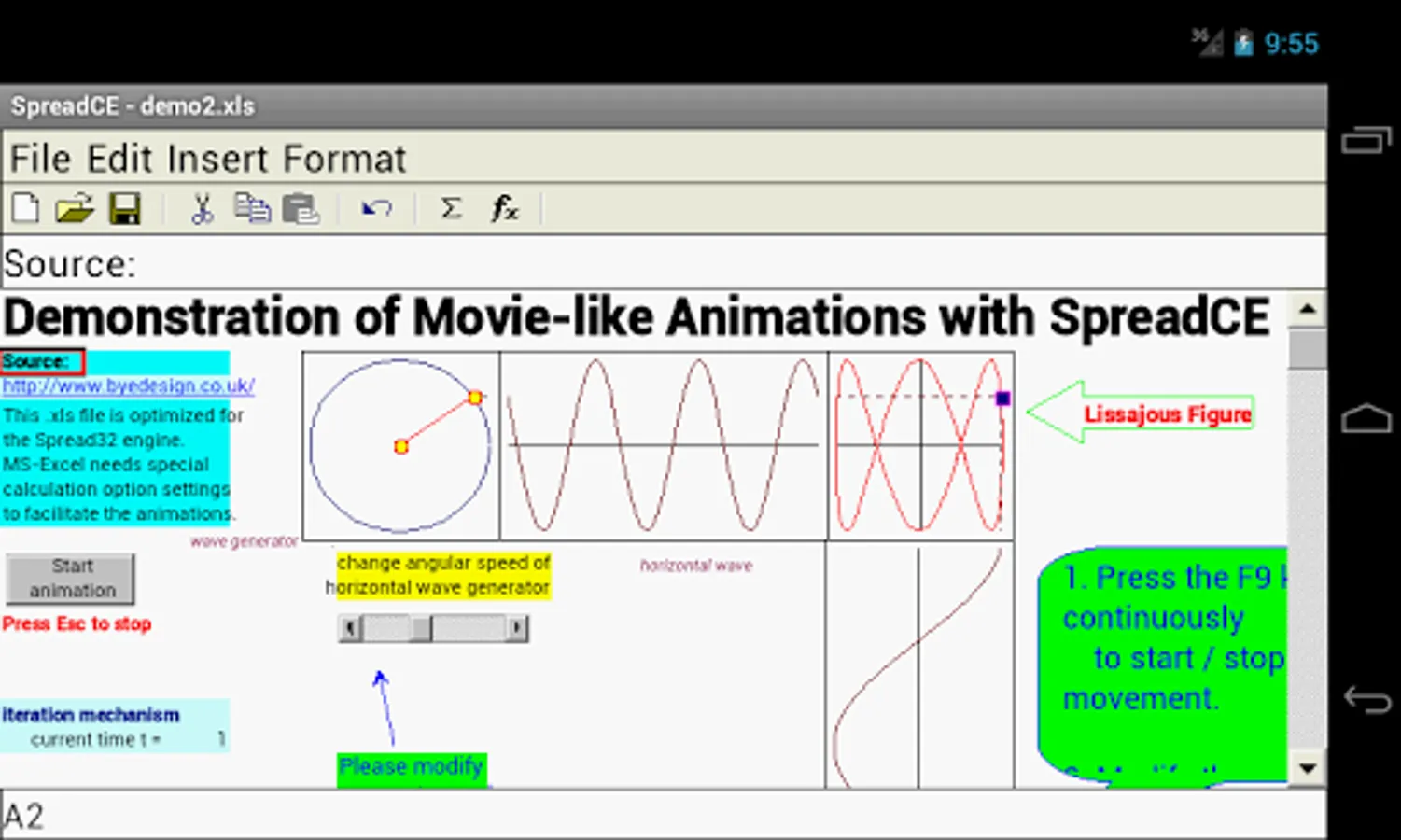1401x840 pixels.
Task: Open the Format menu
Action: click(344, 159)
